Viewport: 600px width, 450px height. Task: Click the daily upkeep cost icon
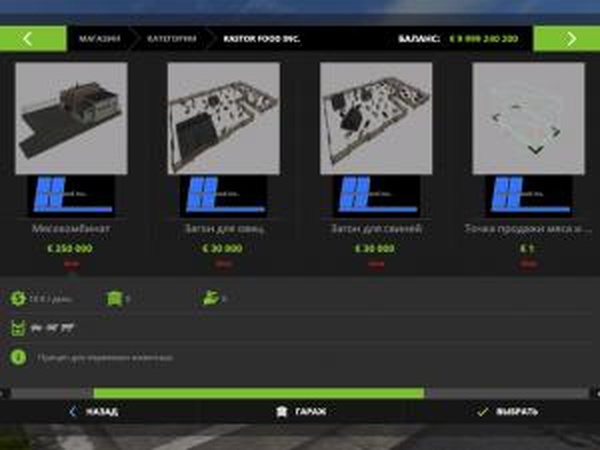(x=18, y=298)
